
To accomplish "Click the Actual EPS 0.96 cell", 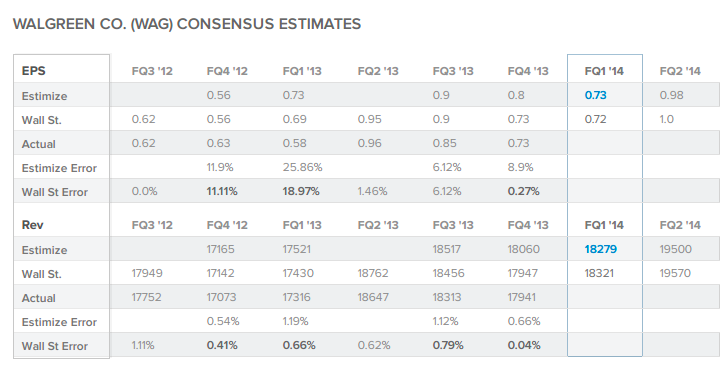I will [x=369, y=143].
